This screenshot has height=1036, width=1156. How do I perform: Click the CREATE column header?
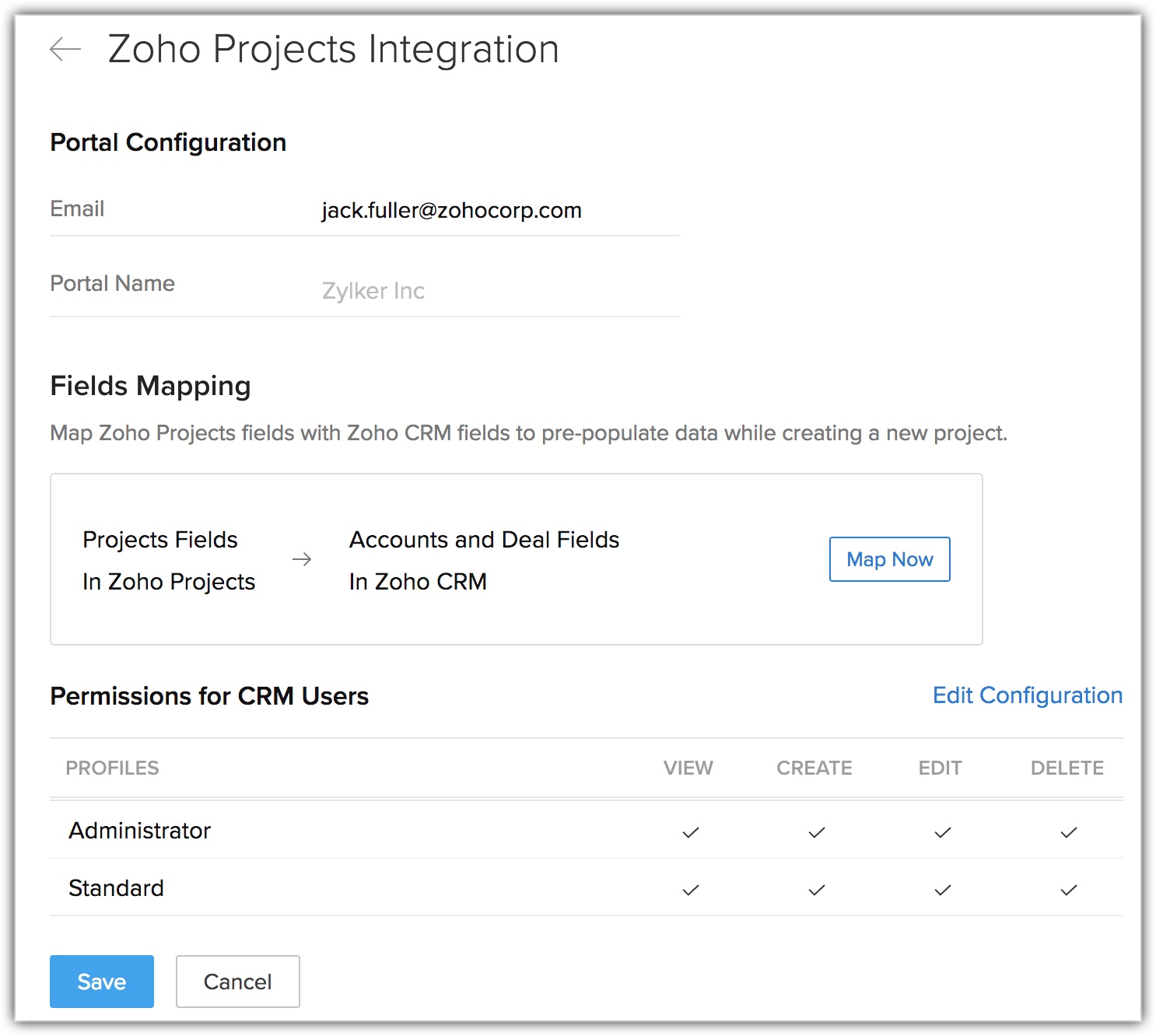[814, 768]
